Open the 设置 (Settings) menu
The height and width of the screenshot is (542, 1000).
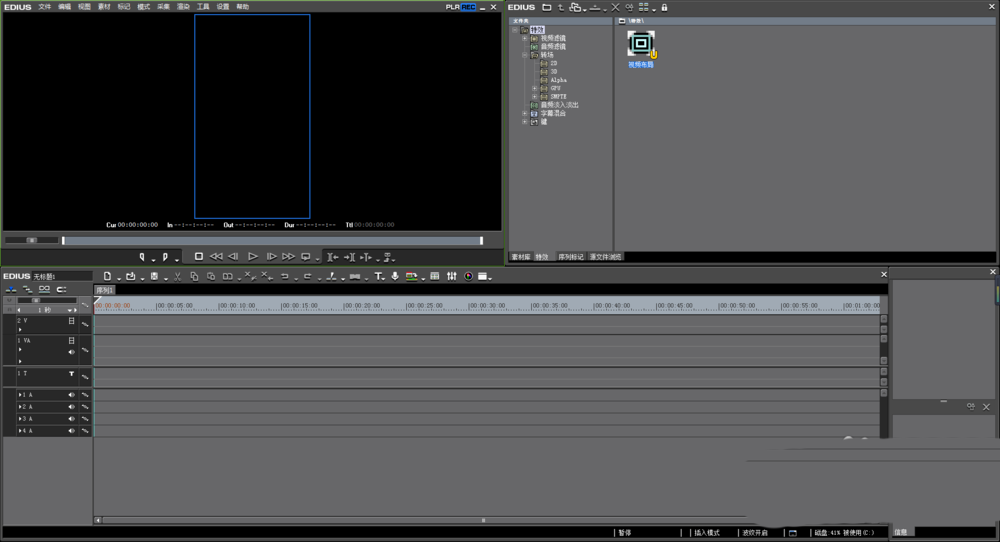click(223, 7)
